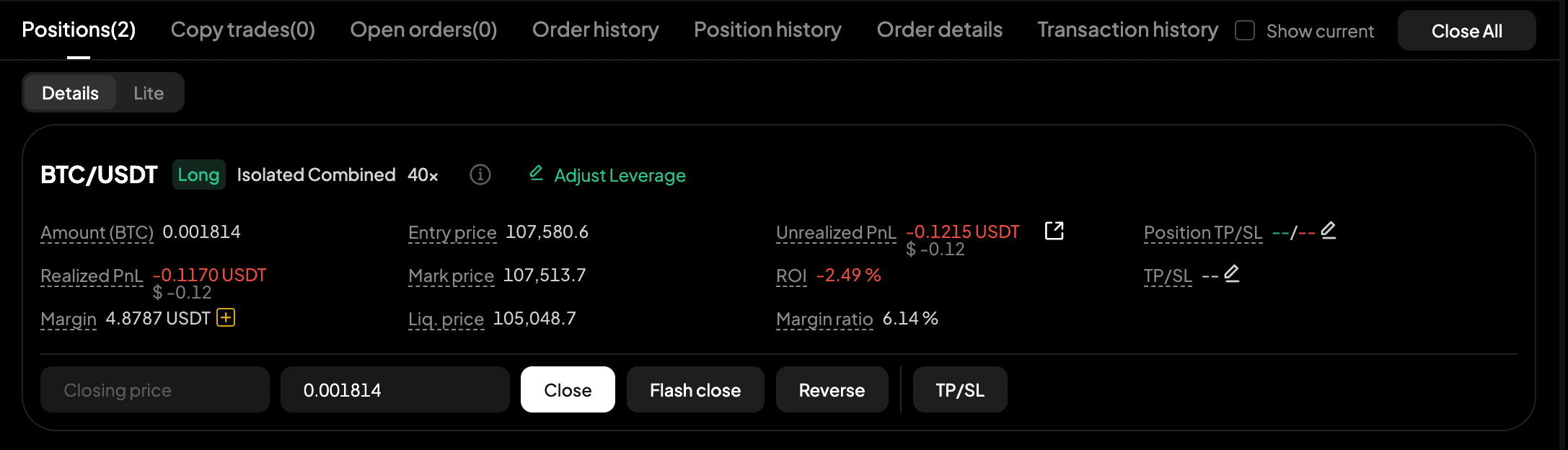Open the Copy trades tab

pos(242,30)
